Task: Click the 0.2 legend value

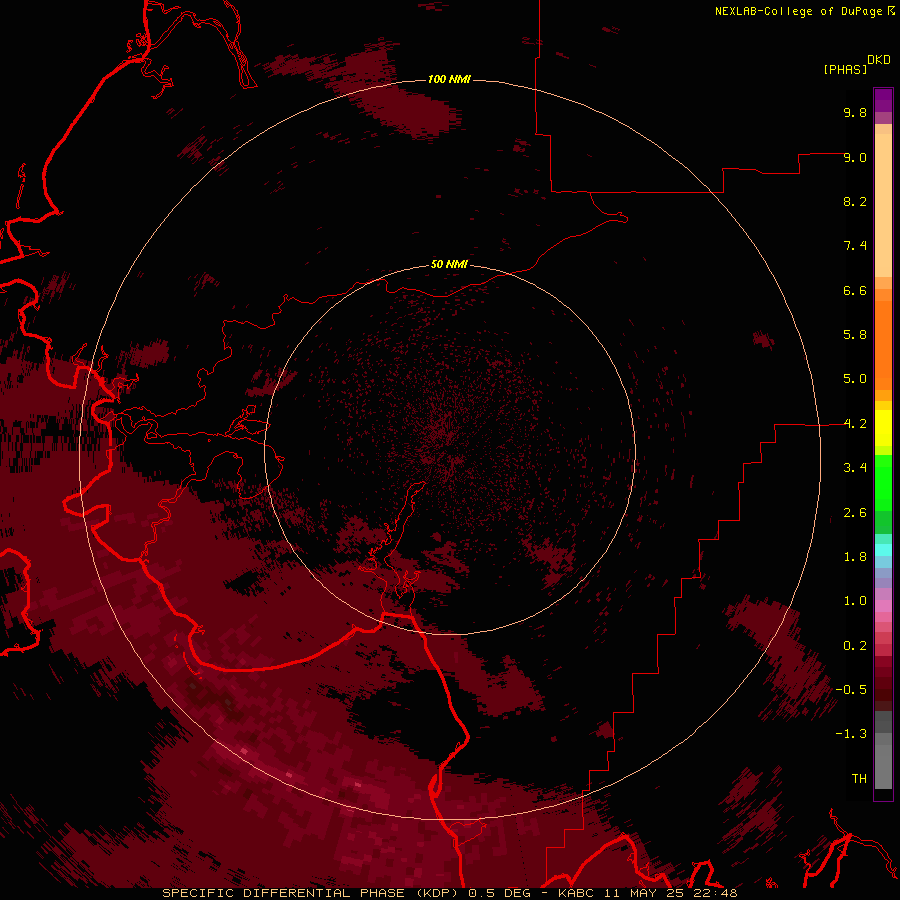Action: tap(855, 646)
